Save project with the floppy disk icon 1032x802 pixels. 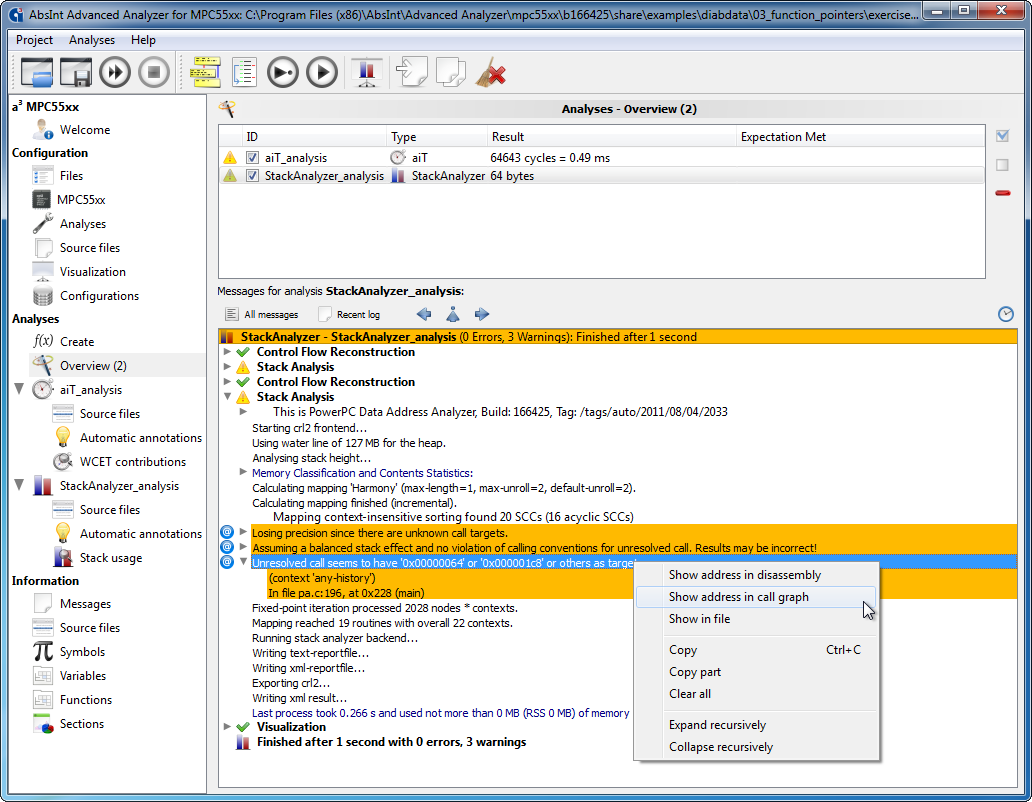pos(76,72)
